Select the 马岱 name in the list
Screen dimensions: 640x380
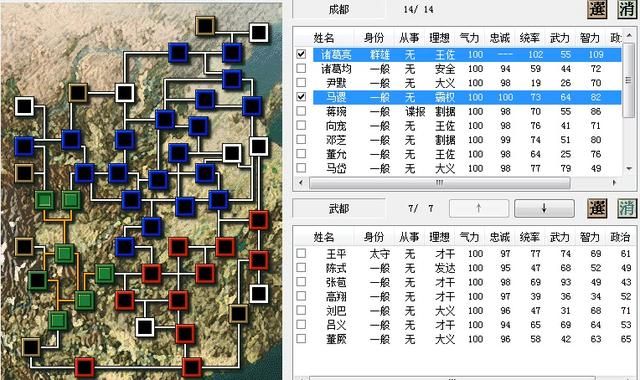click(x=336, y=168)
